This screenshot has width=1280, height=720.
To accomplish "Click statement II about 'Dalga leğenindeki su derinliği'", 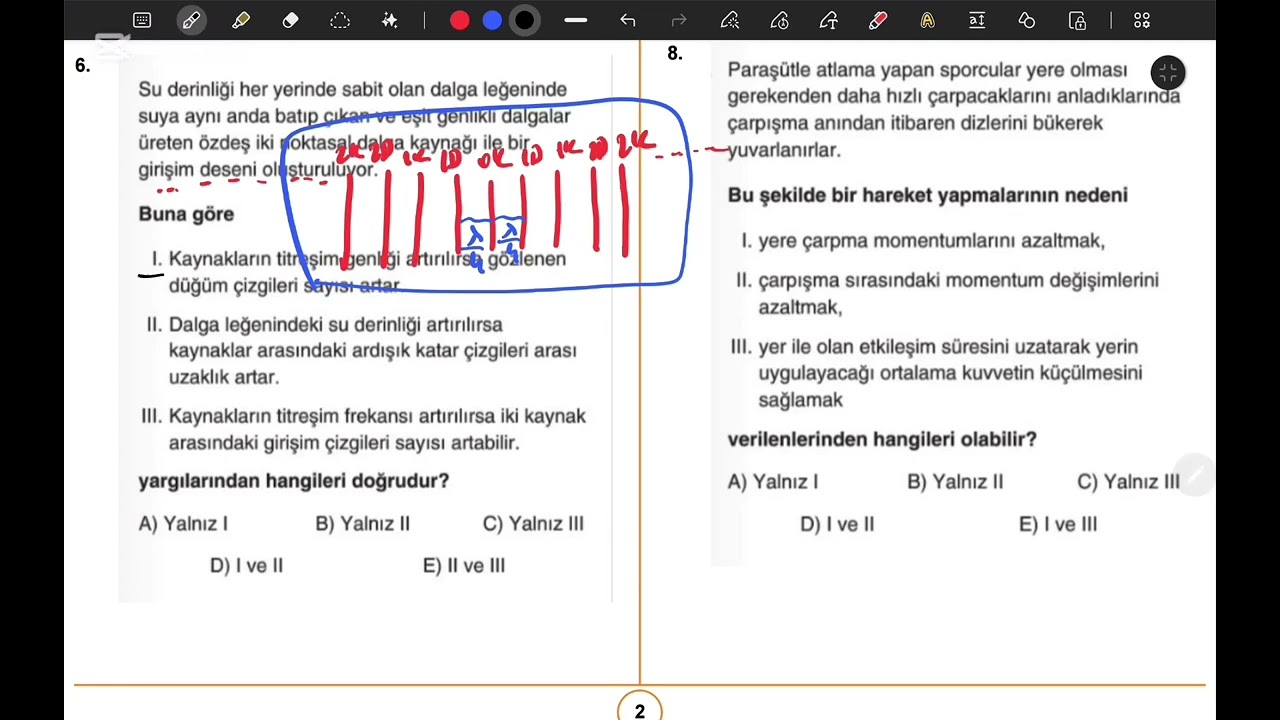I will point(361,351).
